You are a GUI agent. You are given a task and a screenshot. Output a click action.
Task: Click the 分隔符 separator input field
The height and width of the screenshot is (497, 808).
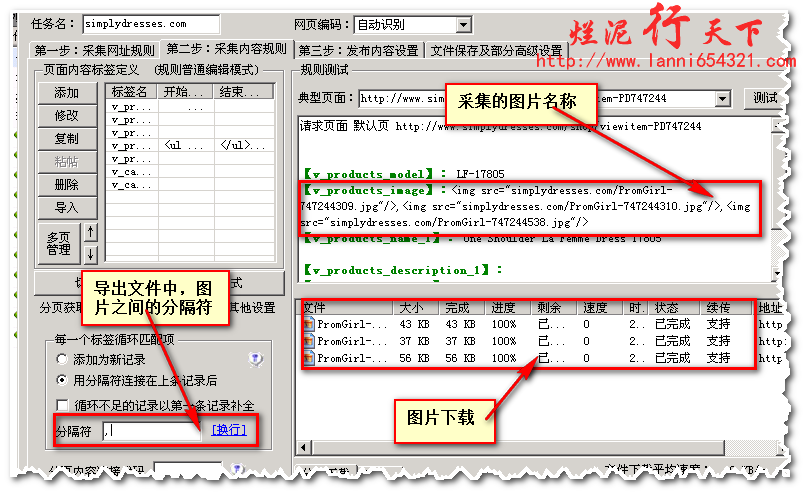(150, 431)
